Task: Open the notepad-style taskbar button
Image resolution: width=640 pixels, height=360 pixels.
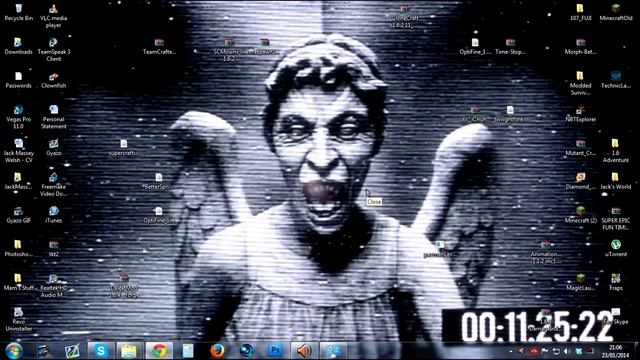Action: [x=188, y=351]
